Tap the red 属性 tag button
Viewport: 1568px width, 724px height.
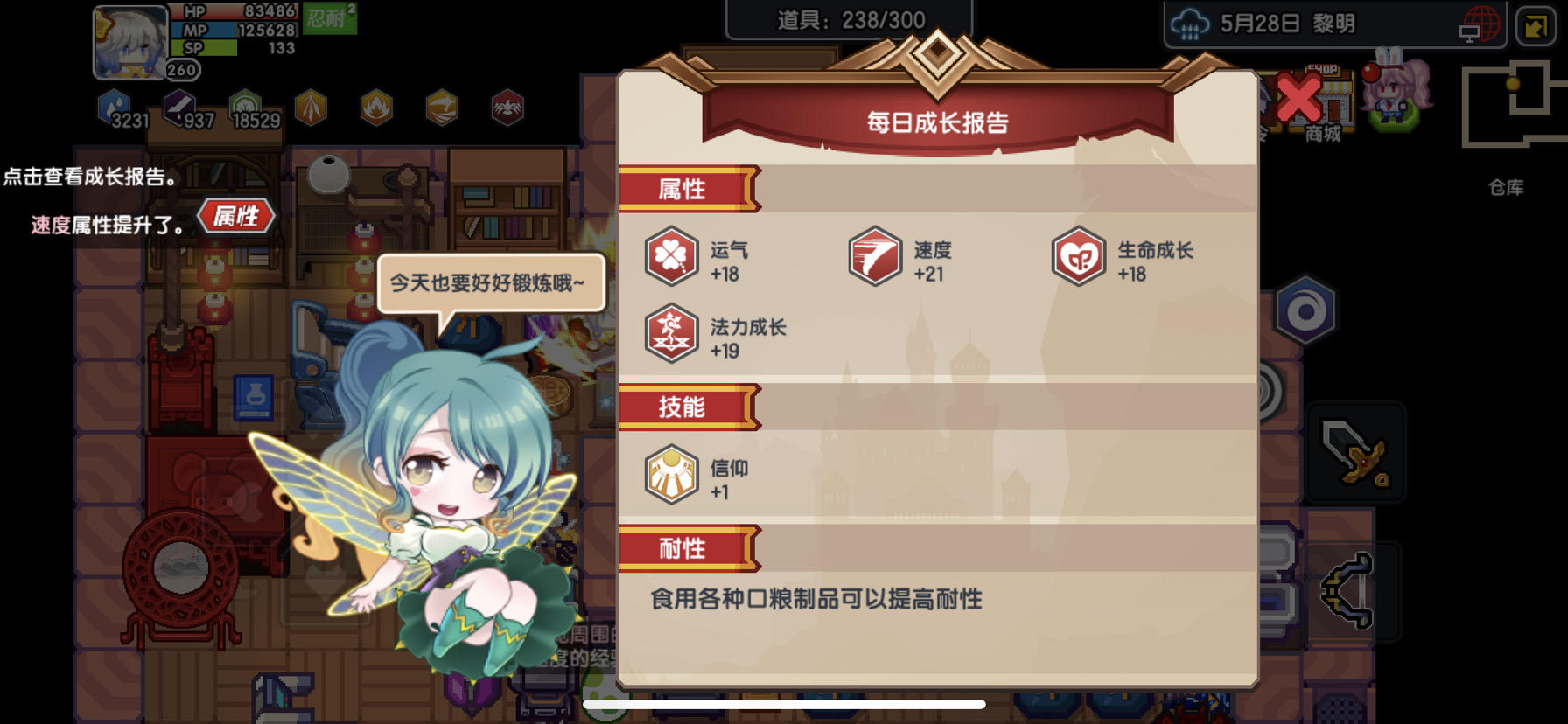[x=236, y=216]
